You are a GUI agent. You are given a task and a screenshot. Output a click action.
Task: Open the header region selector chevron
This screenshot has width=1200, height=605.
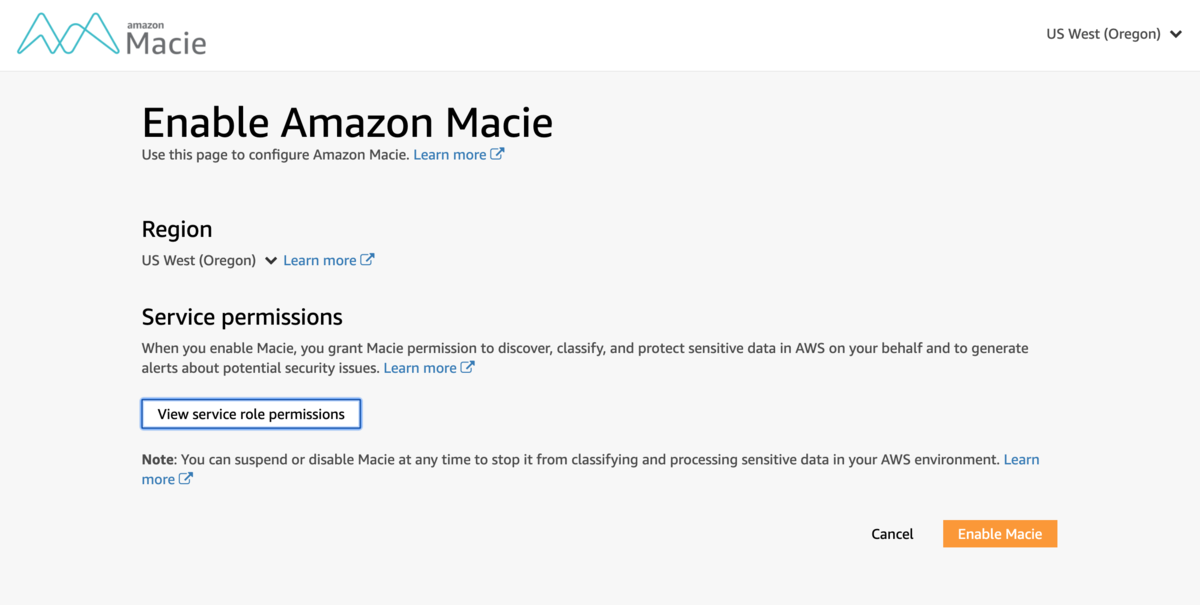[1176, 35]
